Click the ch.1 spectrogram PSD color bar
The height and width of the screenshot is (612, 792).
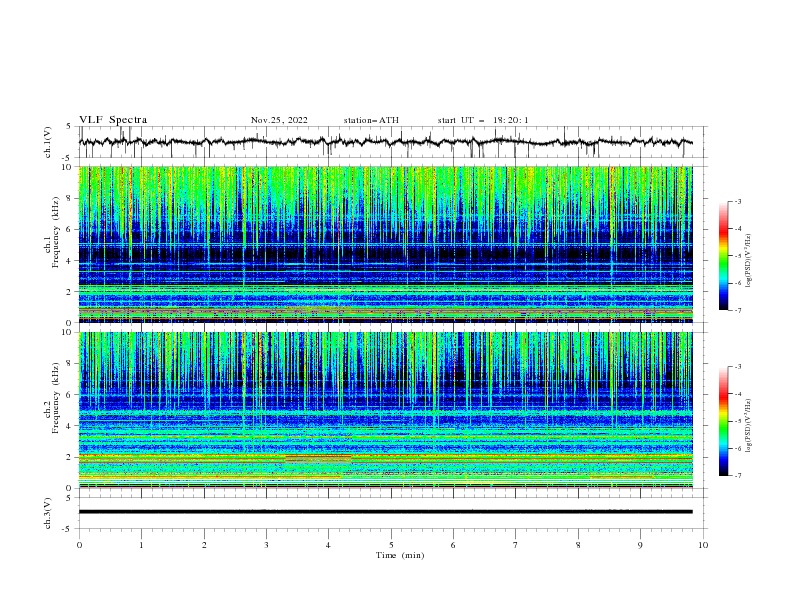724,256
